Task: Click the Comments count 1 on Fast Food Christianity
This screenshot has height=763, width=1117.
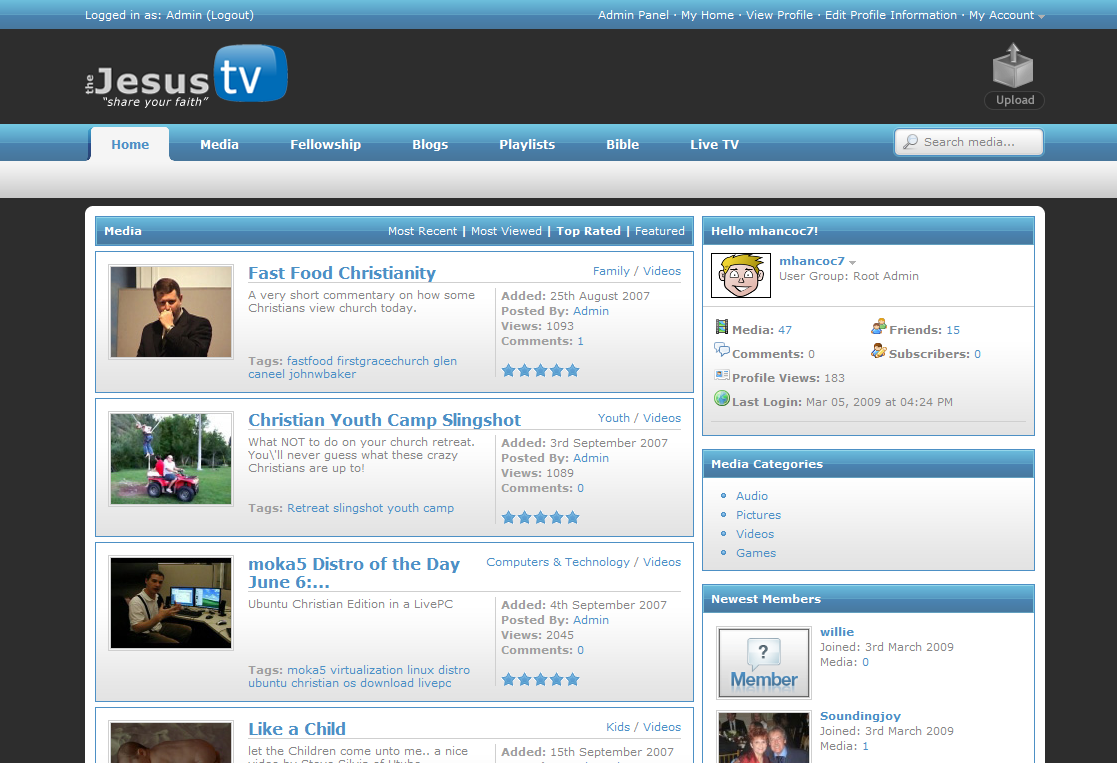Action: coord(580,341)
